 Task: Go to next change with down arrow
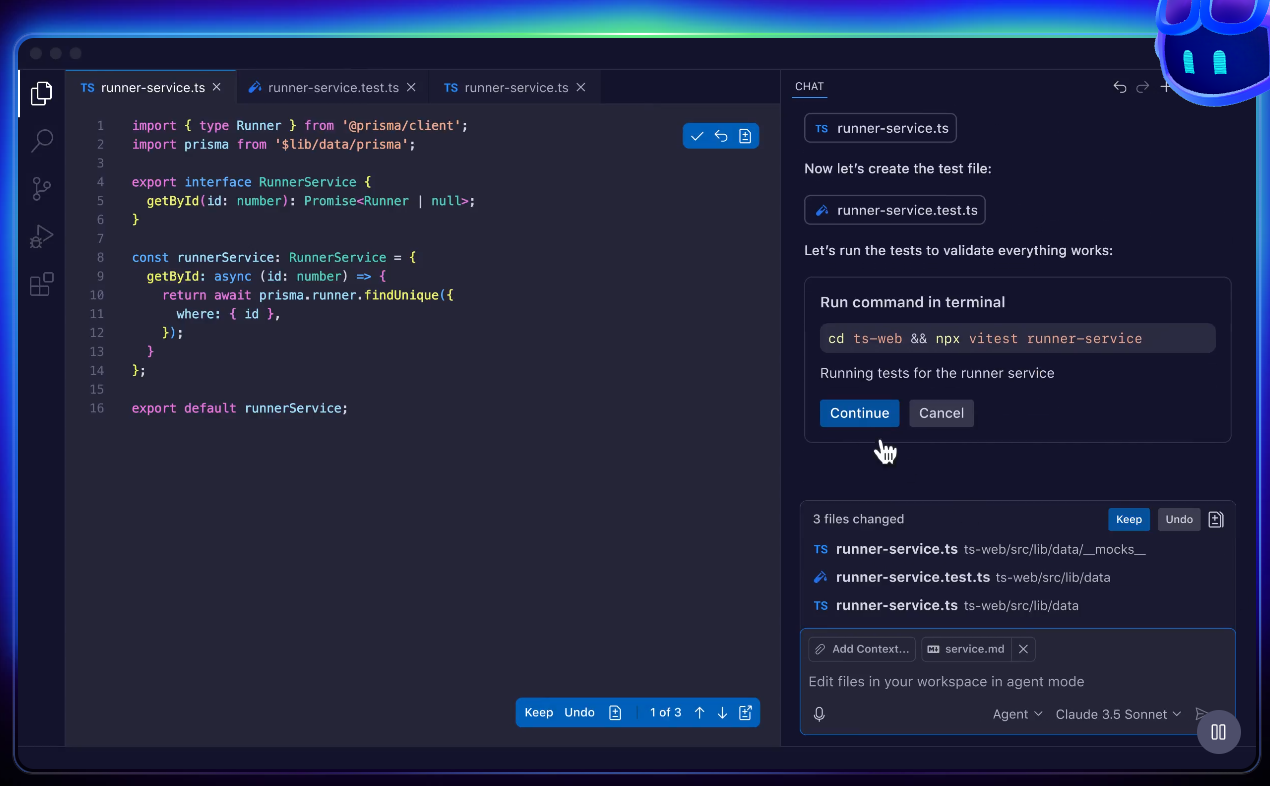point(722,713)
